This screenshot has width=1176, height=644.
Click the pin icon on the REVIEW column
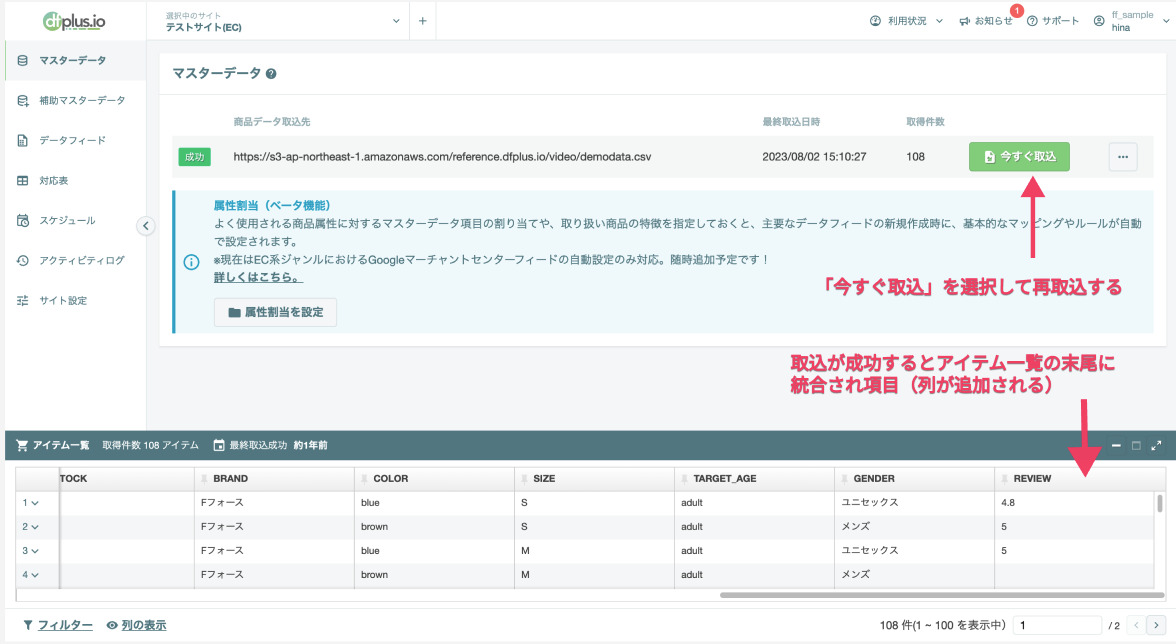[1005, 478]
